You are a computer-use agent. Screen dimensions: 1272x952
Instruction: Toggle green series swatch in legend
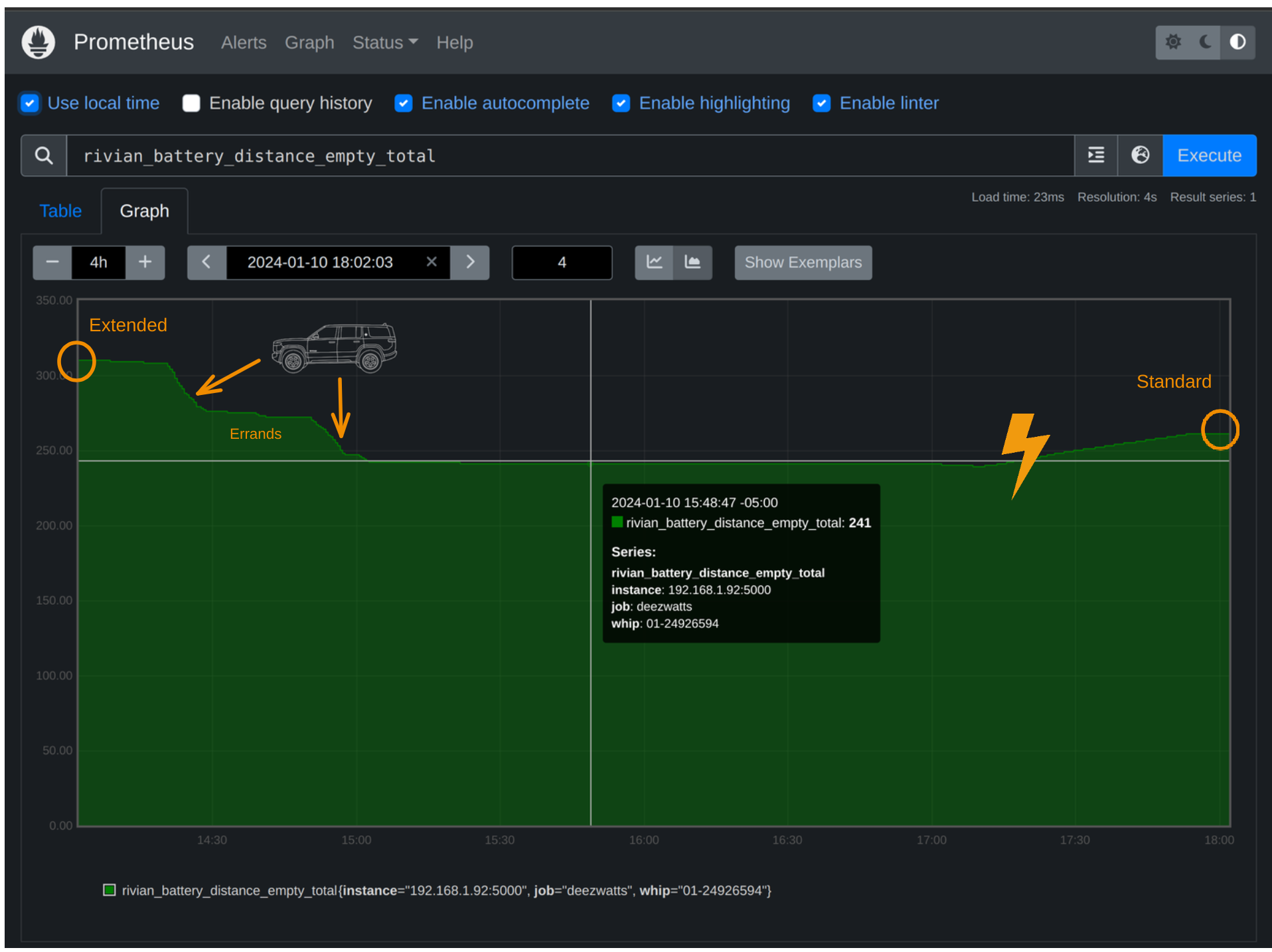click(110, 890)
